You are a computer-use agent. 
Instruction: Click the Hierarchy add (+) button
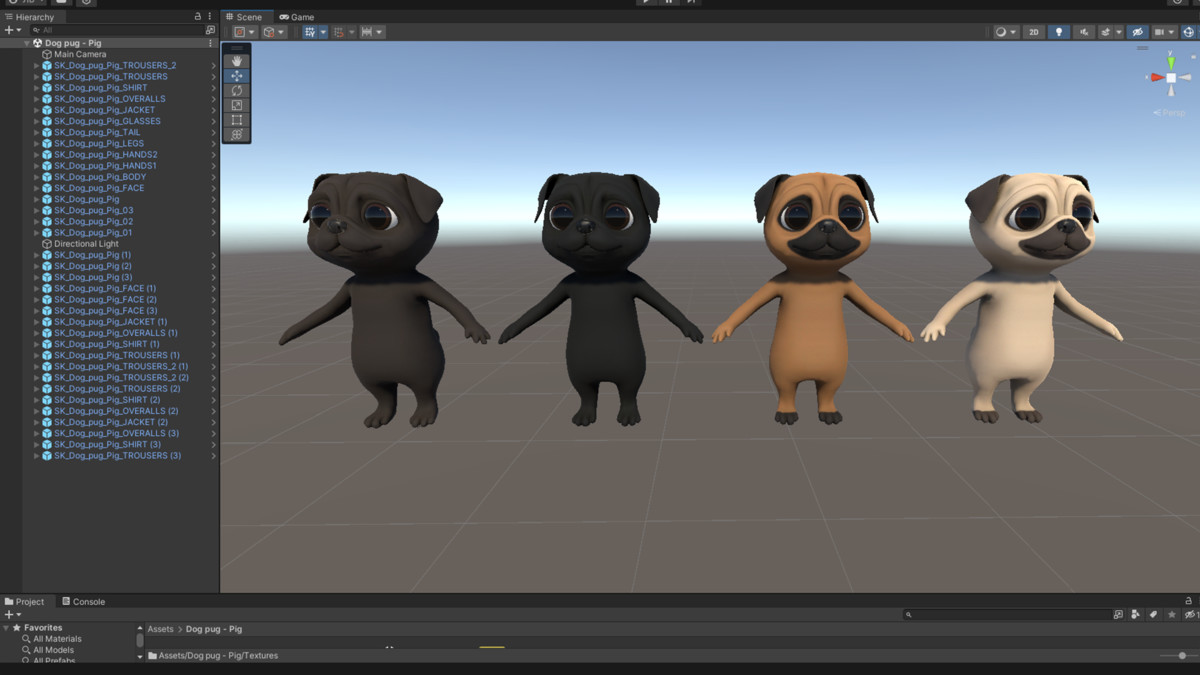click(12, 31)
